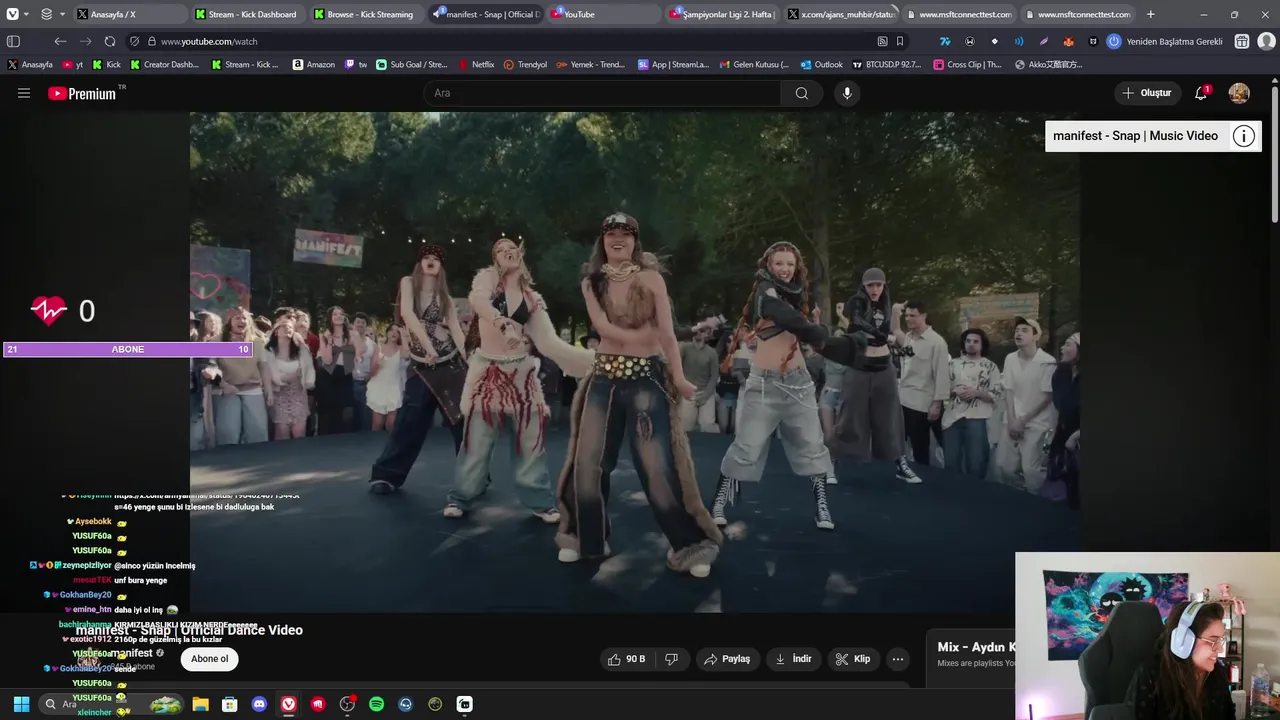Open the tracker blocker shield icon
The height and width of the screenshot is (720, 1280).
coord(134,41)
